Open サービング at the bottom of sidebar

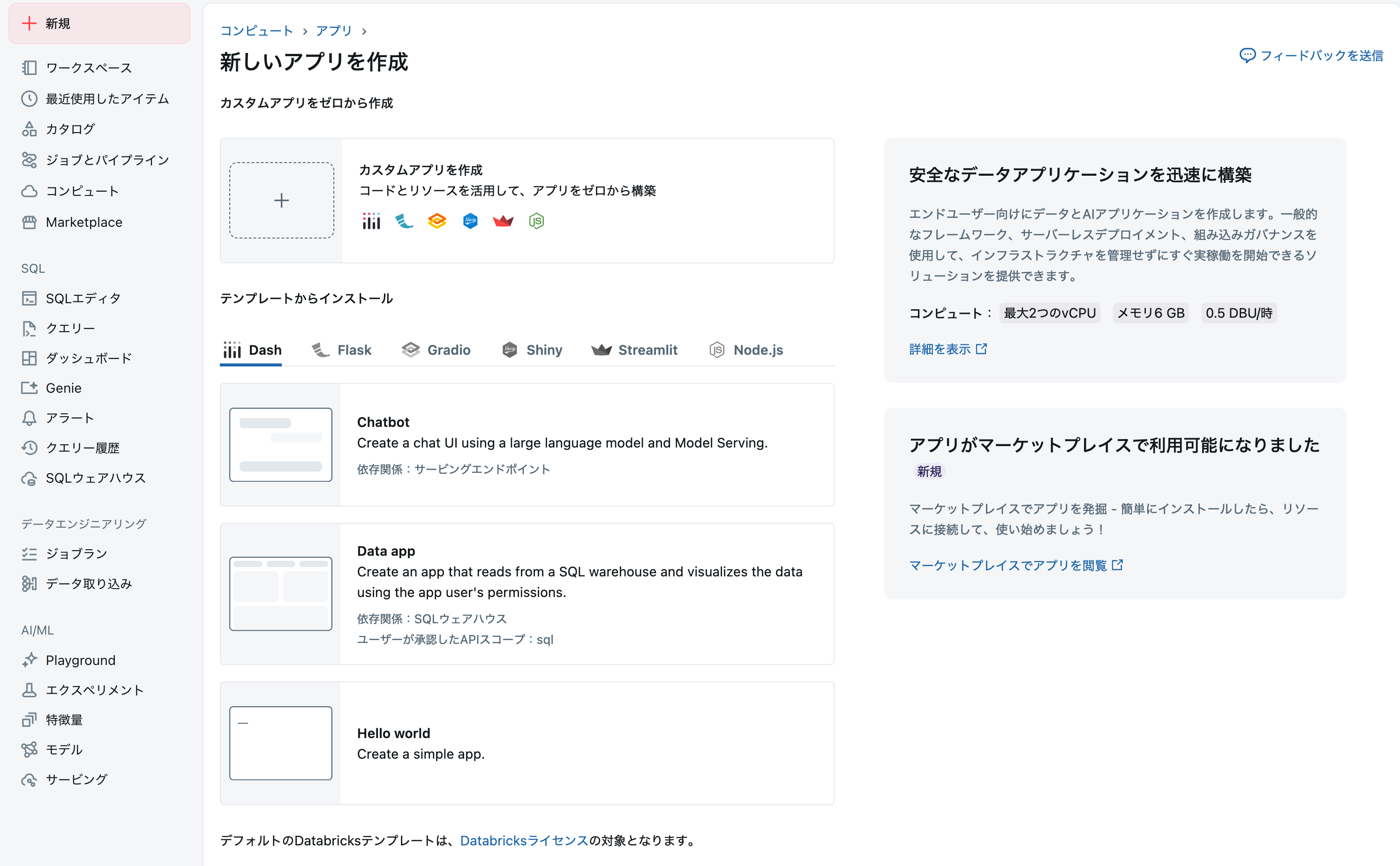pos(75,779)
